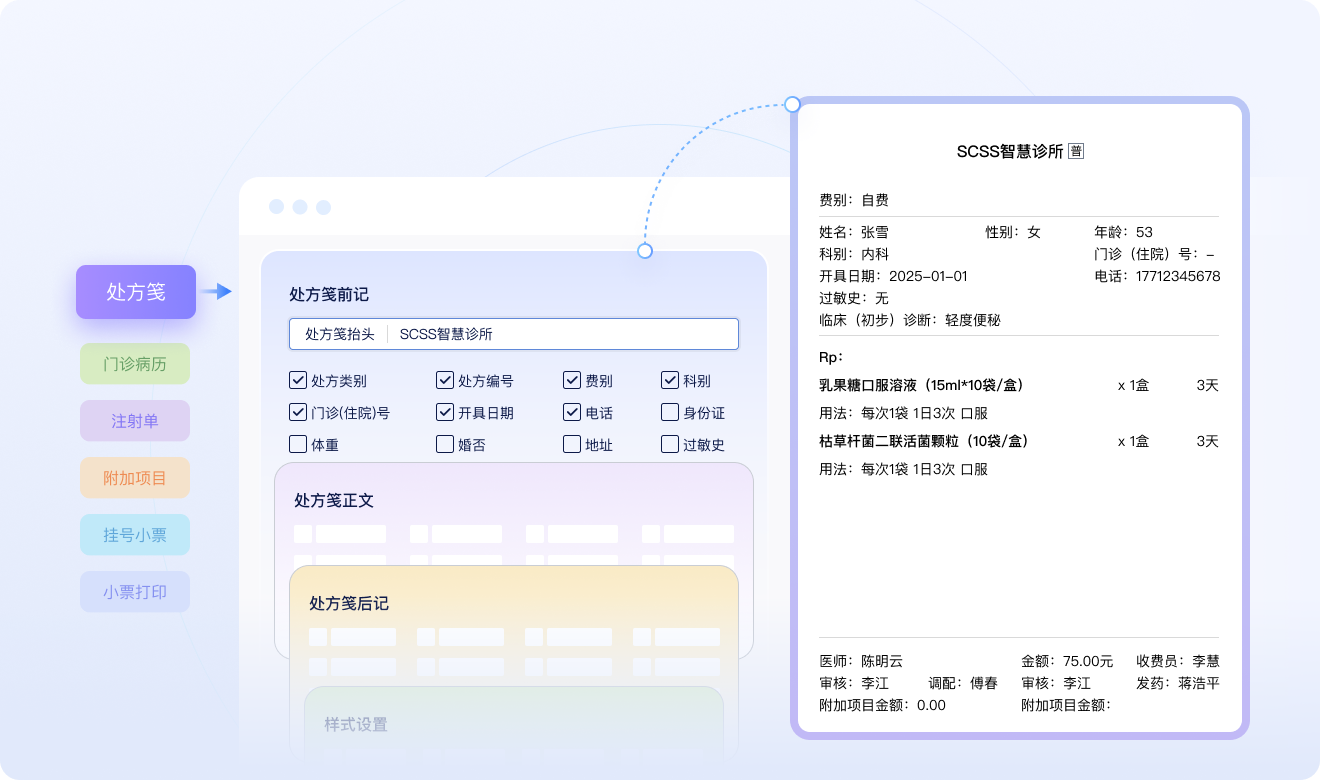Open the 门诊病历 tab
This screenshot has height=780, width=1320.
135,364
